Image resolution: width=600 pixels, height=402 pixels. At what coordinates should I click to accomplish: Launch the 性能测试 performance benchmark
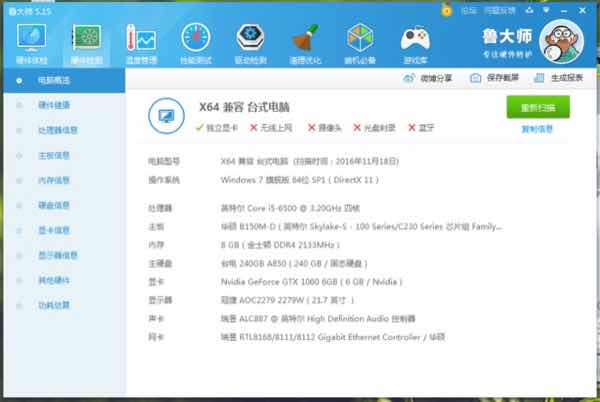pyautogui.click(x=196, y=43)
